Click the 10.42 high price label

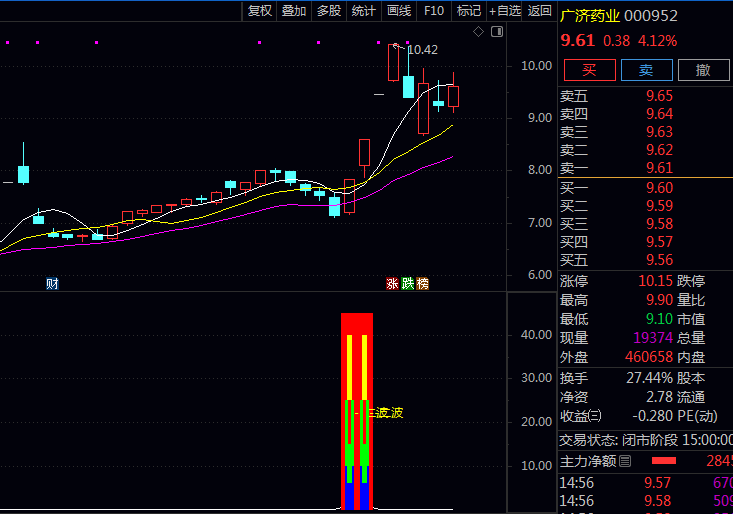[x=423, y=50]
